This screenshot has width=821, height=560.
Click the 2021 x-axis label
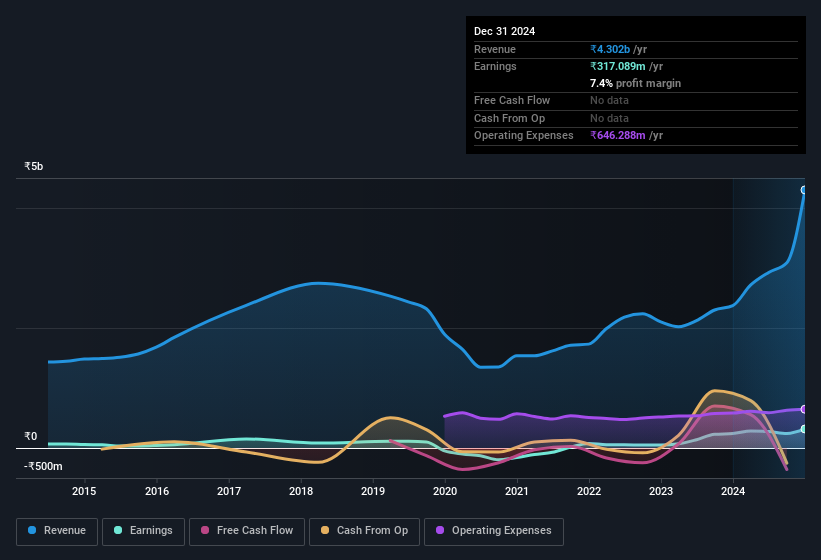tap(517, 491)
